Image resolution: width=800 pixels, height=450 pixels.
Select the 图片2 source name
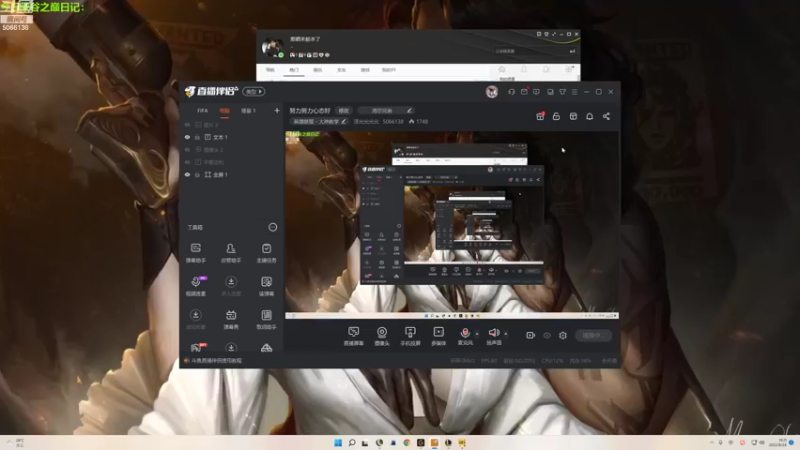pyautogui.click(x=211, y=124)
